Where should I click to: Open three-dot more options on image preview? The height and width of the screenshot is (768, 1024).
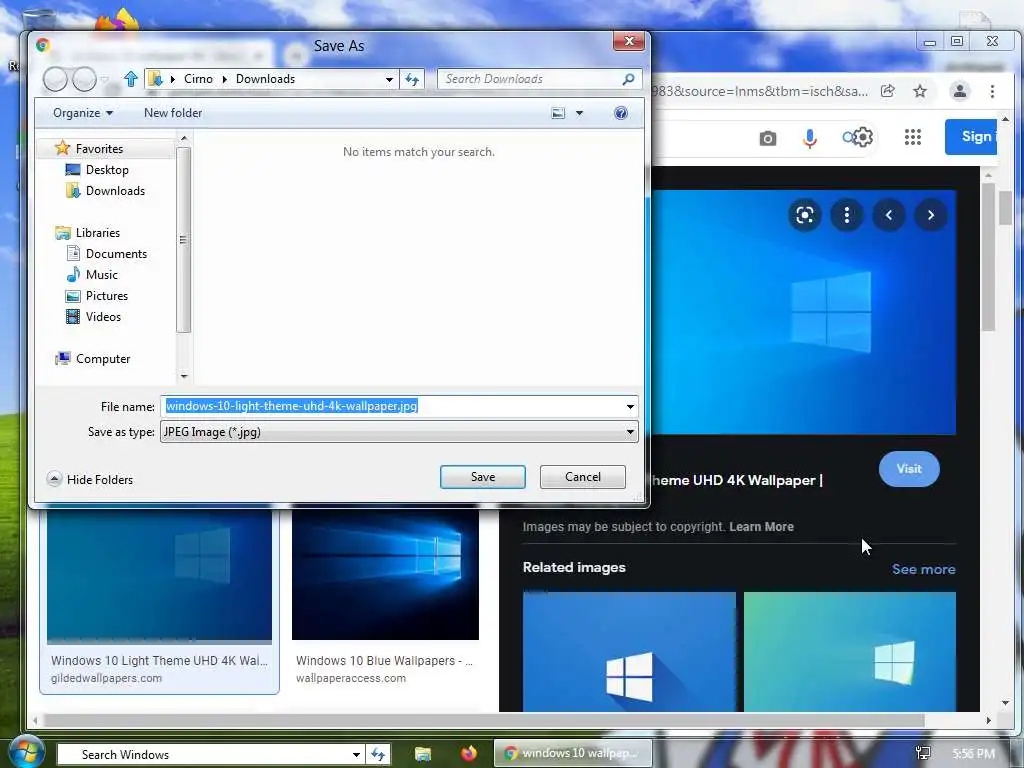pyautogui.click(x=846, y=215)
